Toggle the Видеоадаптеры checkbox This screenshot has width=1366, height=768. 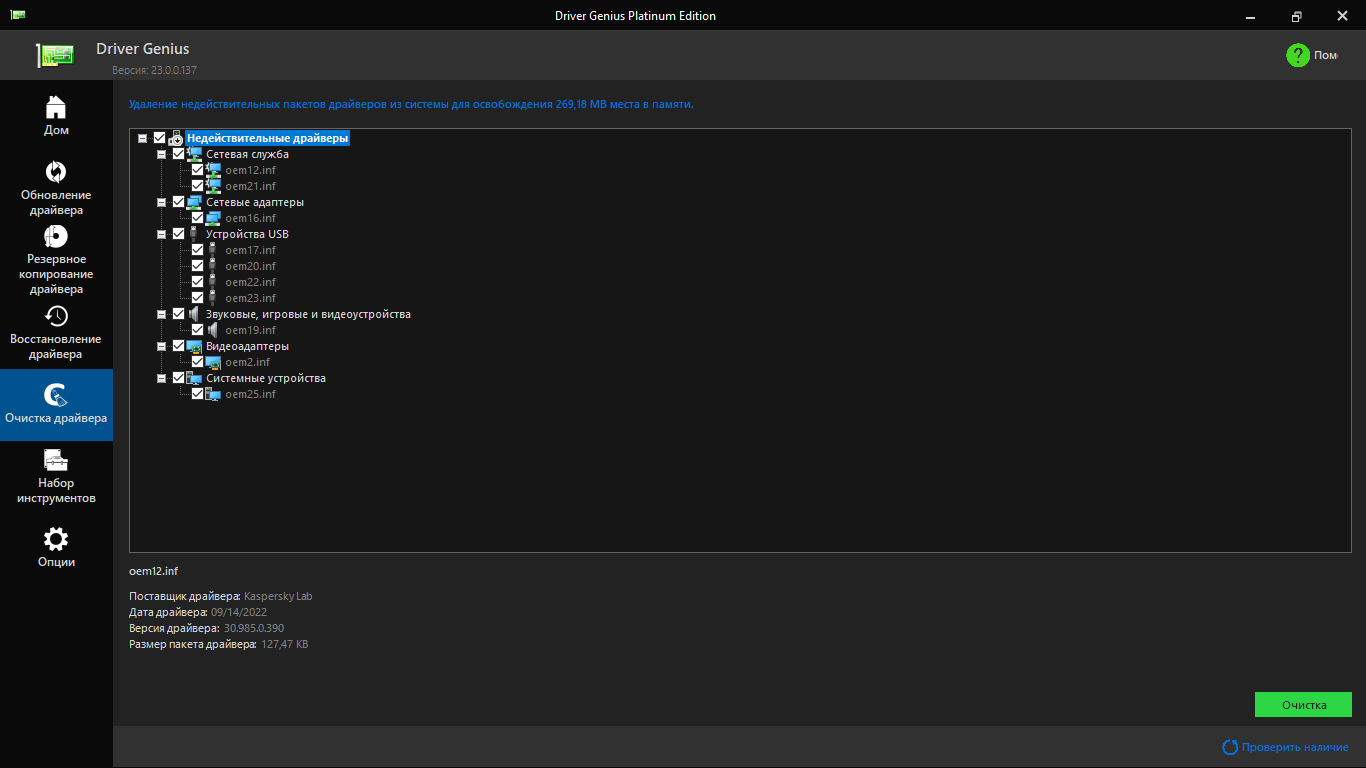(178, 346)
